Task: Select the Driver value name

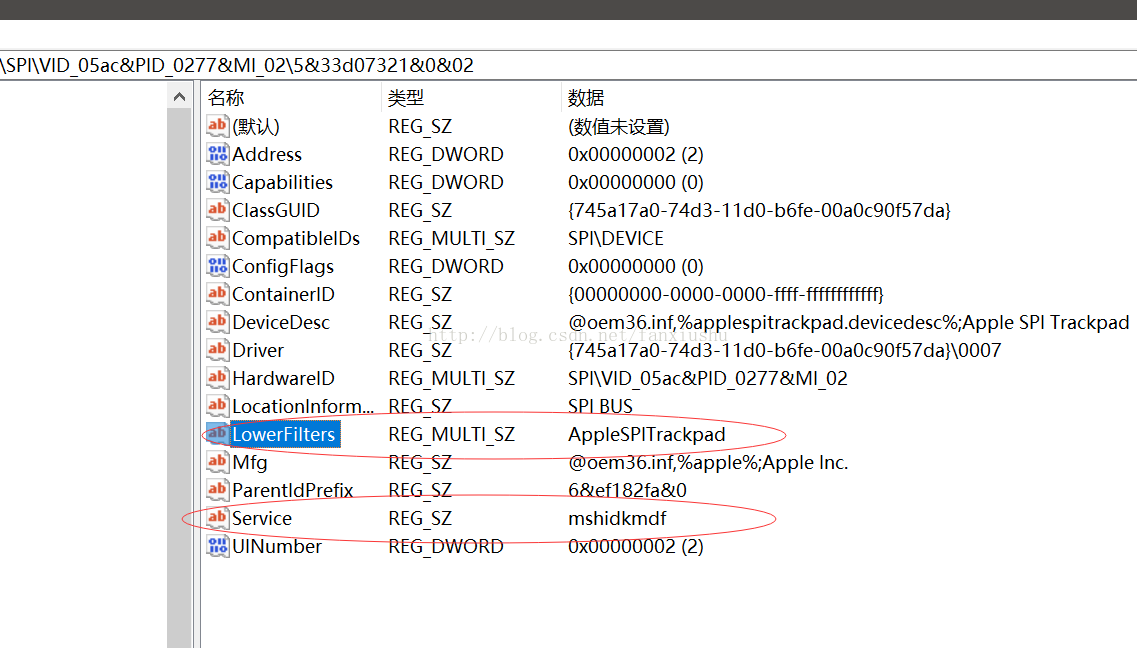Action: click(257, 351)
